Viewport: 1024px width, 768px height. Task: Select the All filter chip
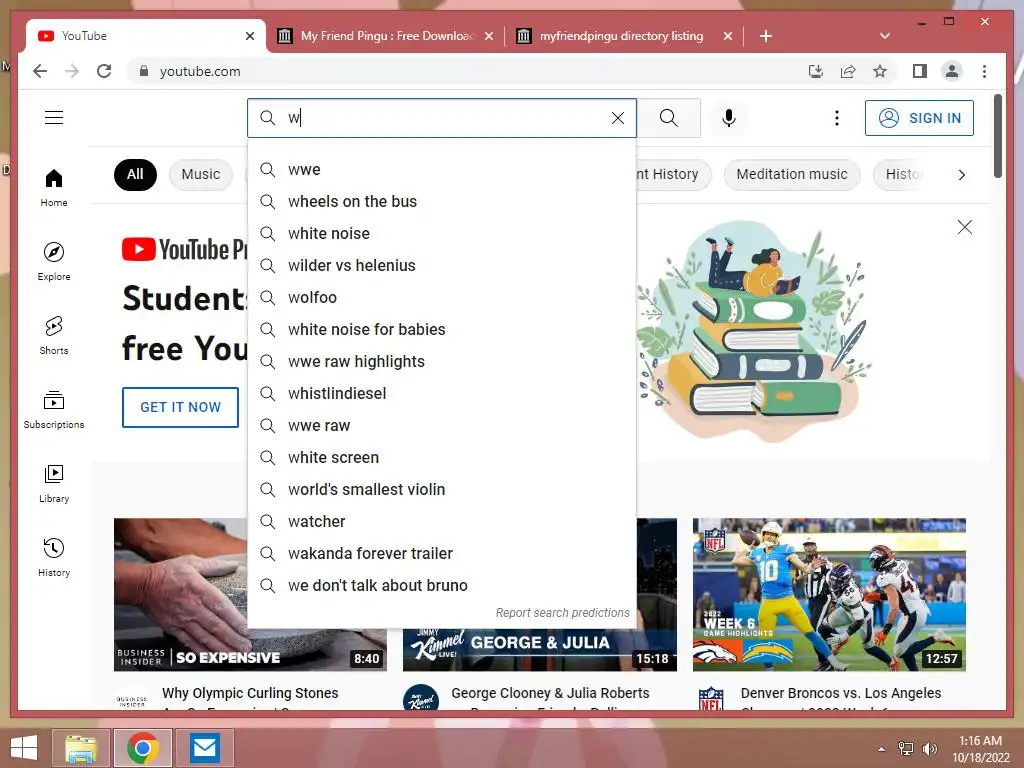135,174
